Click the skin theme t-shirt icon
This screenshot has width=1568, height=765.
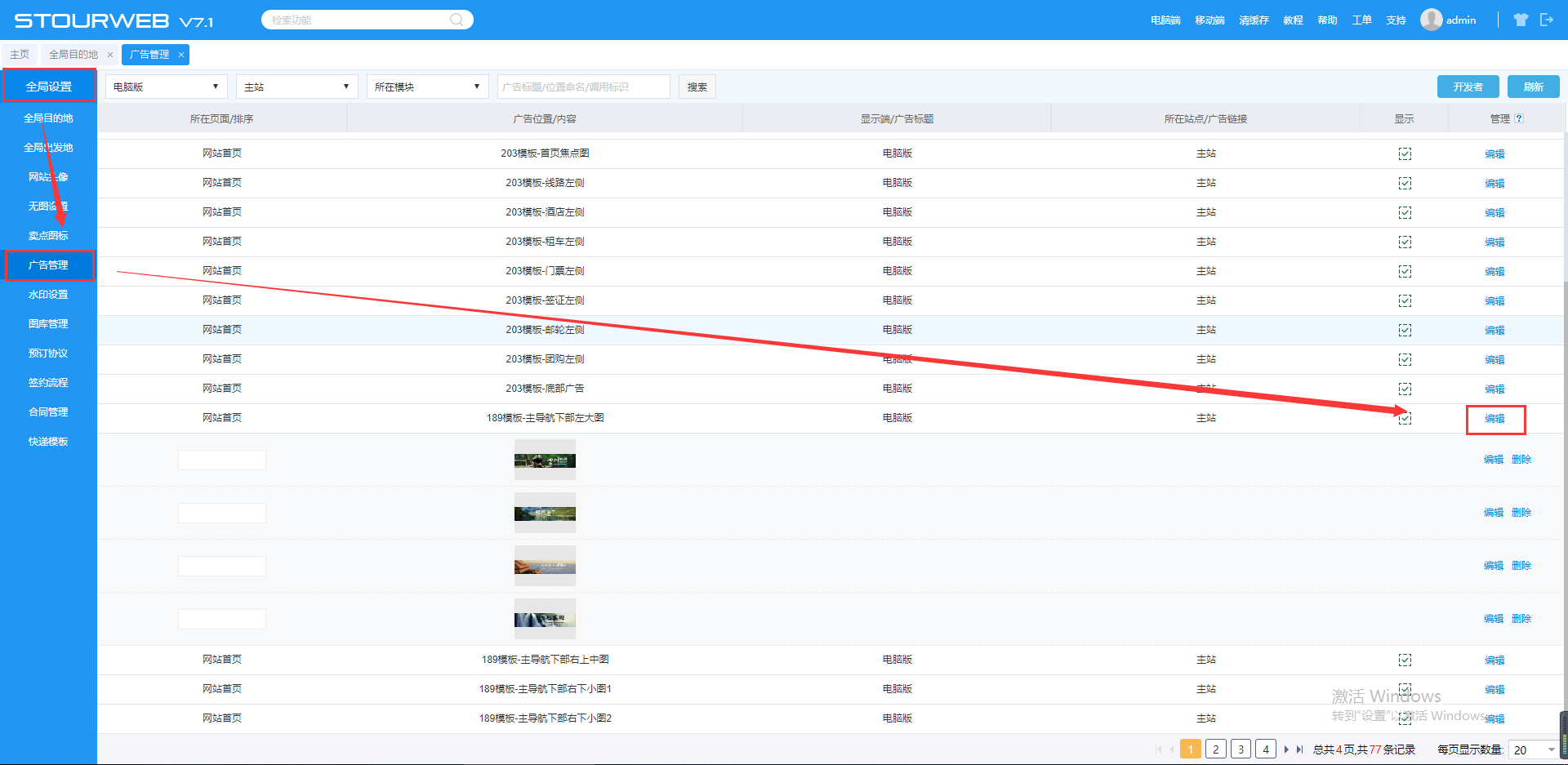click(x=1520, y=20)
